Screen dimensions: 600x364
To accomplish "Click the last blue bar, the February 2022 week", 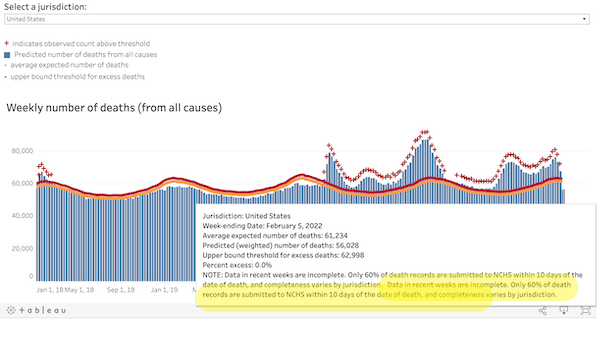I will [563, 196].
